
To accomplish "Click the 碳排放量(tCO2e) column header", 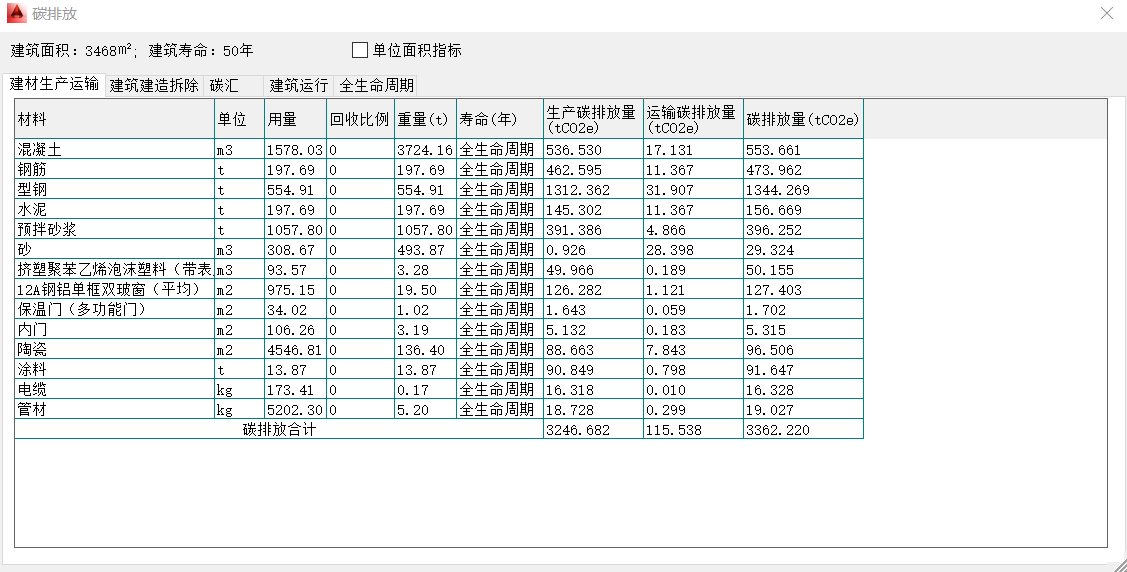I will pos(803,119).
